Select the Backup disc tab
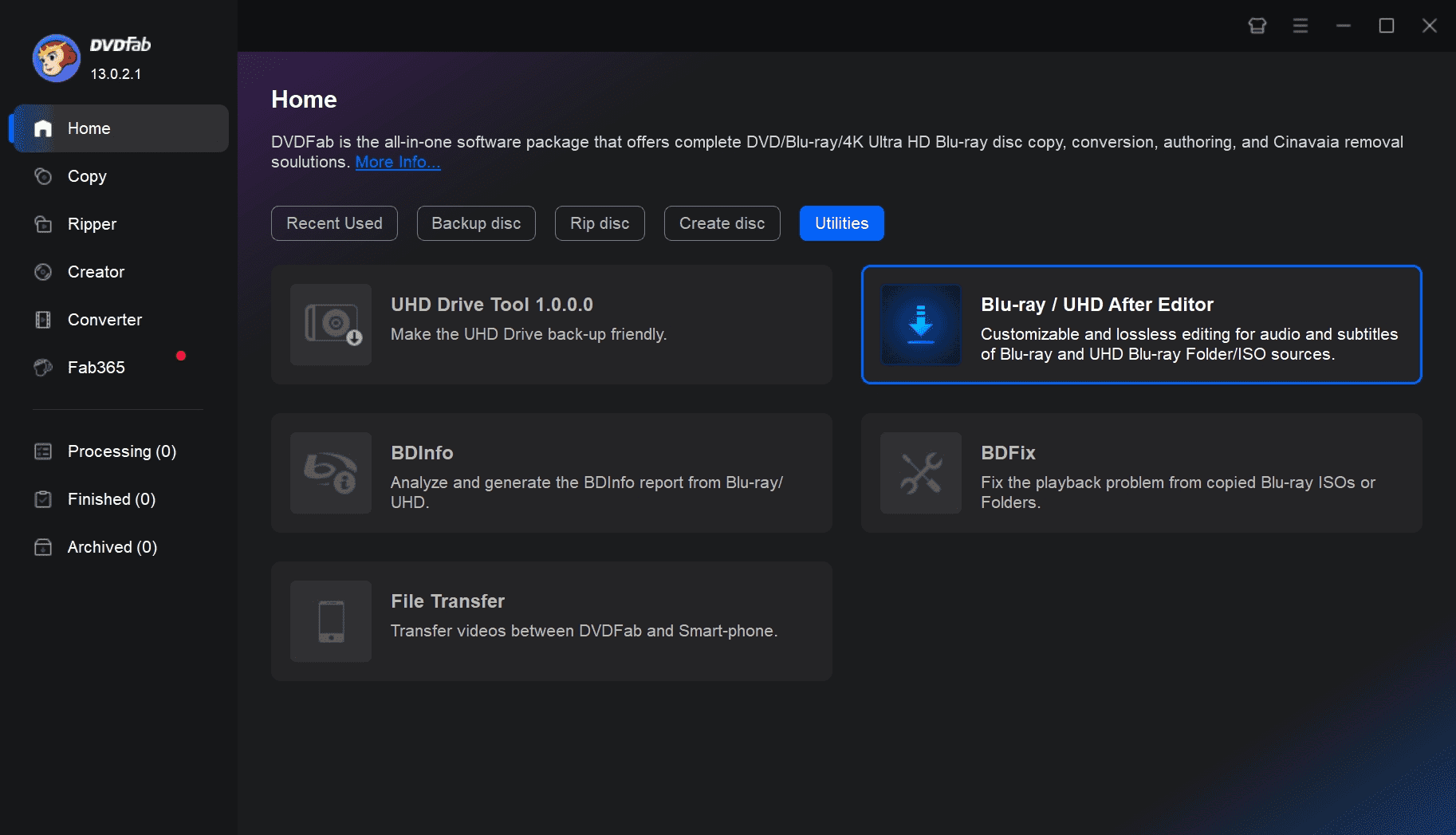 click(x=476, y=223)
